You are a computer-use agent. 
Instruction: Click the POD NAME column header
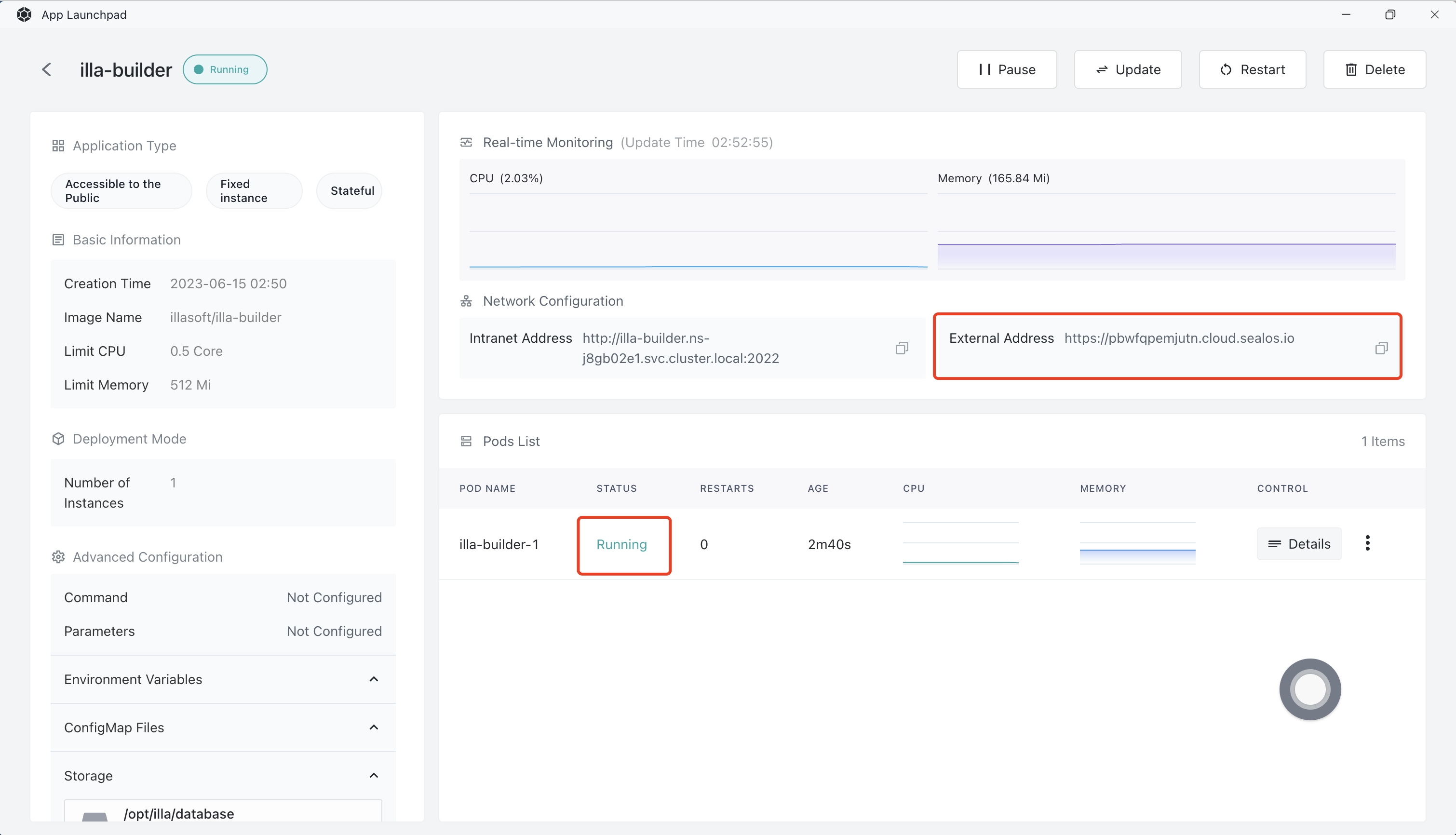pos(487,489)
